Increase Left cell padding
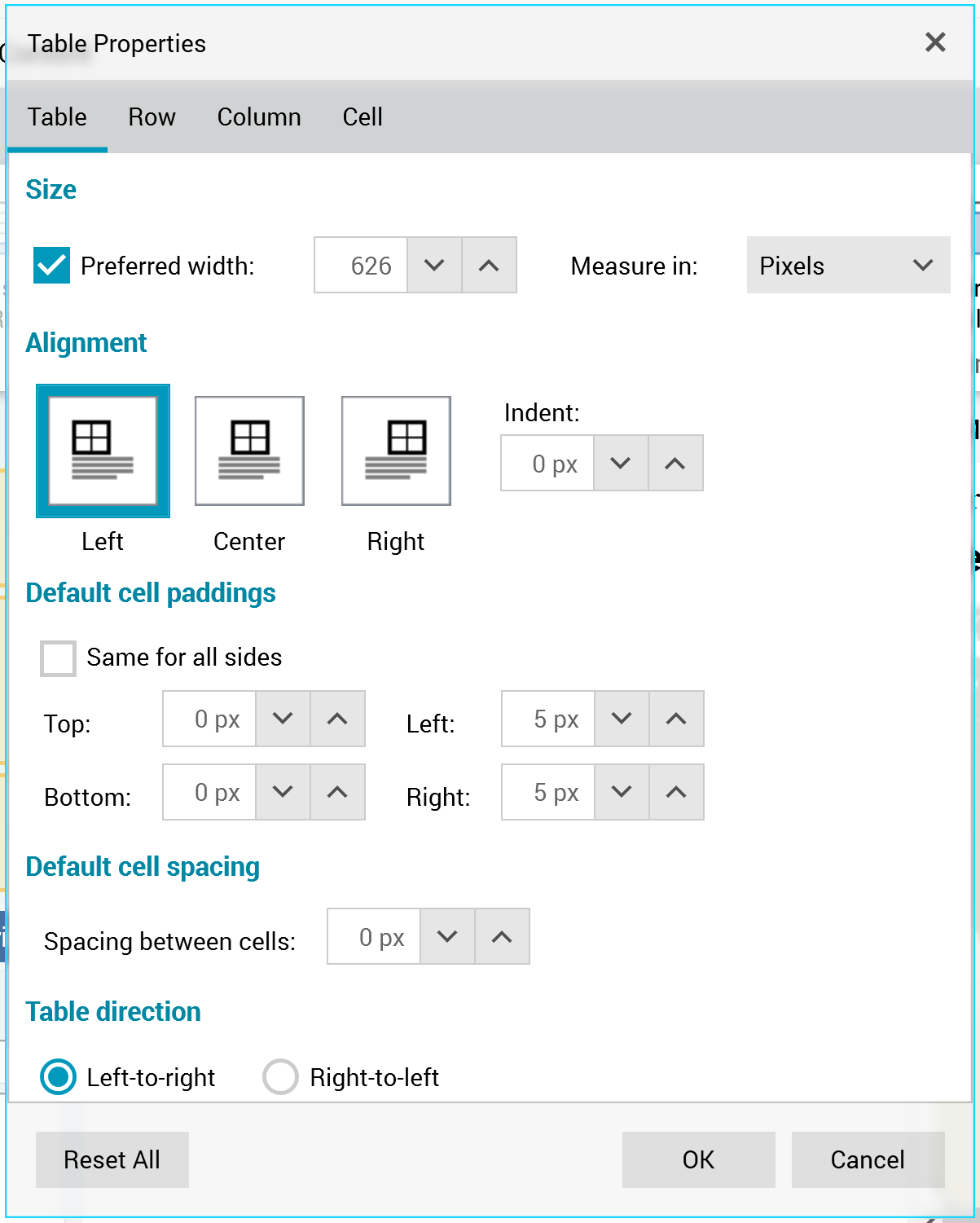The width and height of the screenshot is (980, 1223). [x=676, y=719]
